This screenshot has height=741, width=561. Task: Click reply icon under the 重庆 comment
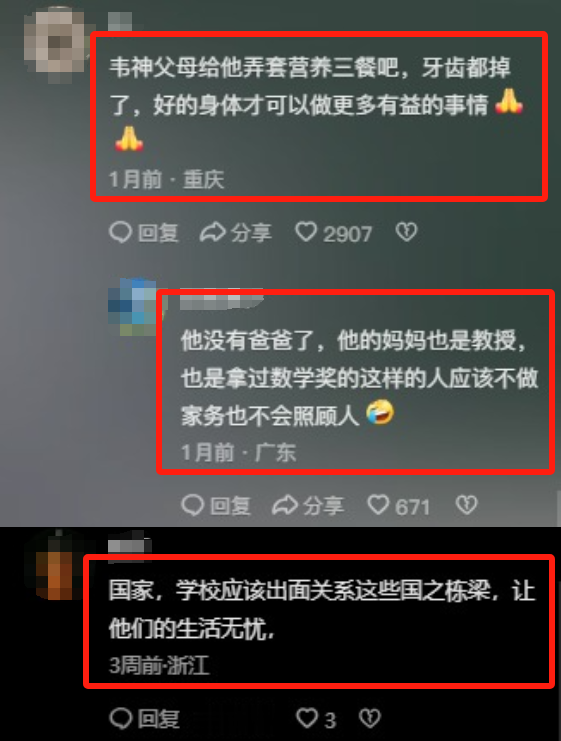point(120,232)
